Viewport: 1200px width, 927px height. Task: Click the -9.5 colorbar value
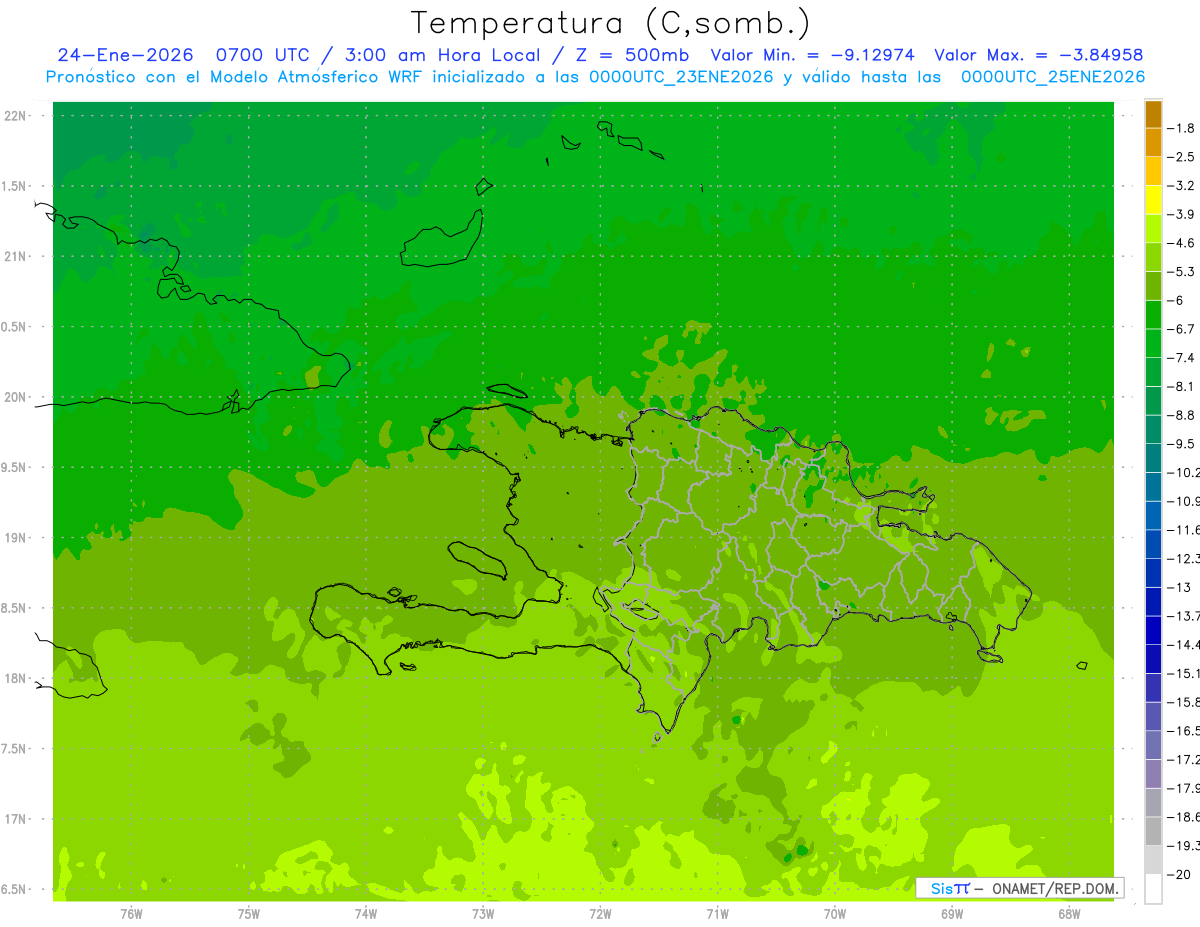(x=1181, y=443)
